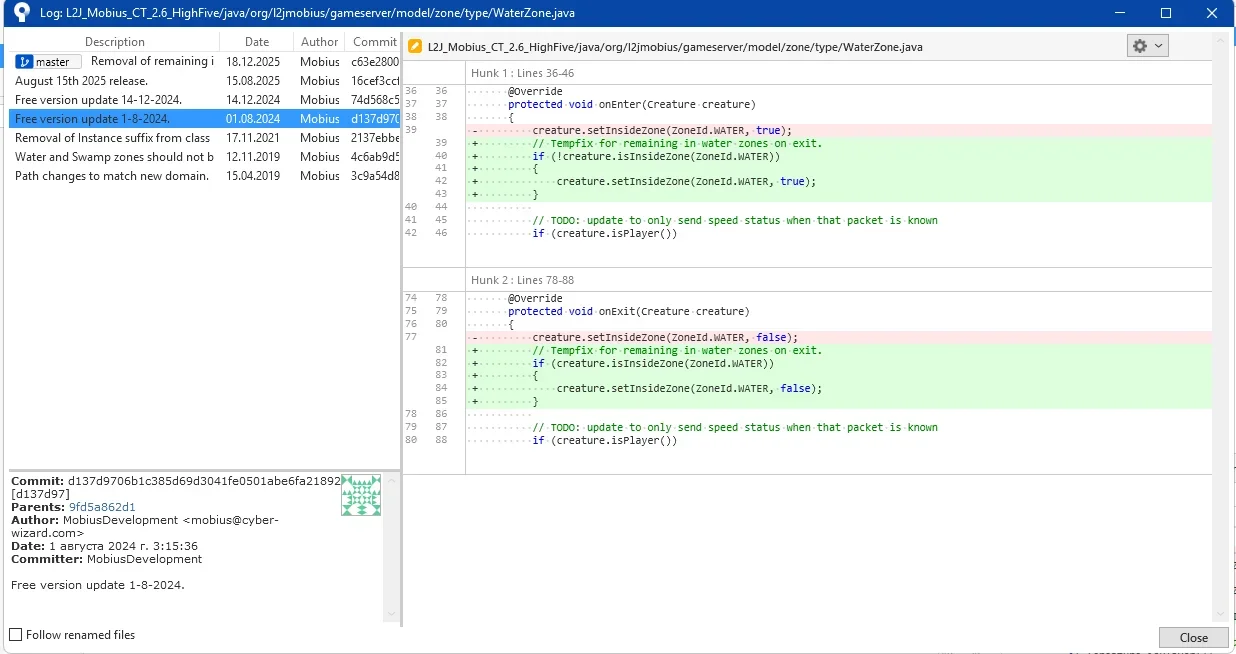
Task: Click the date cell 18.12.2025
Action: coord(253,62)
